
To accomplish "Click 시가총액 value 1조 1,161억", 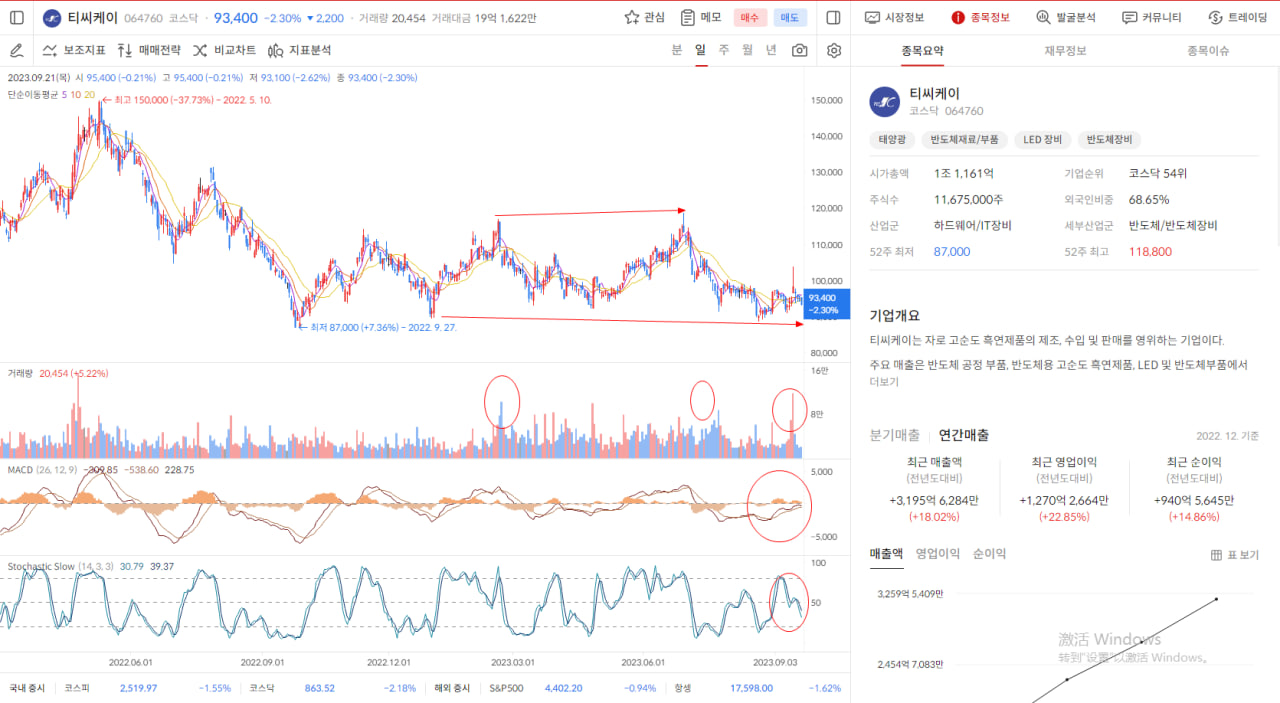I will click(963, 174).
